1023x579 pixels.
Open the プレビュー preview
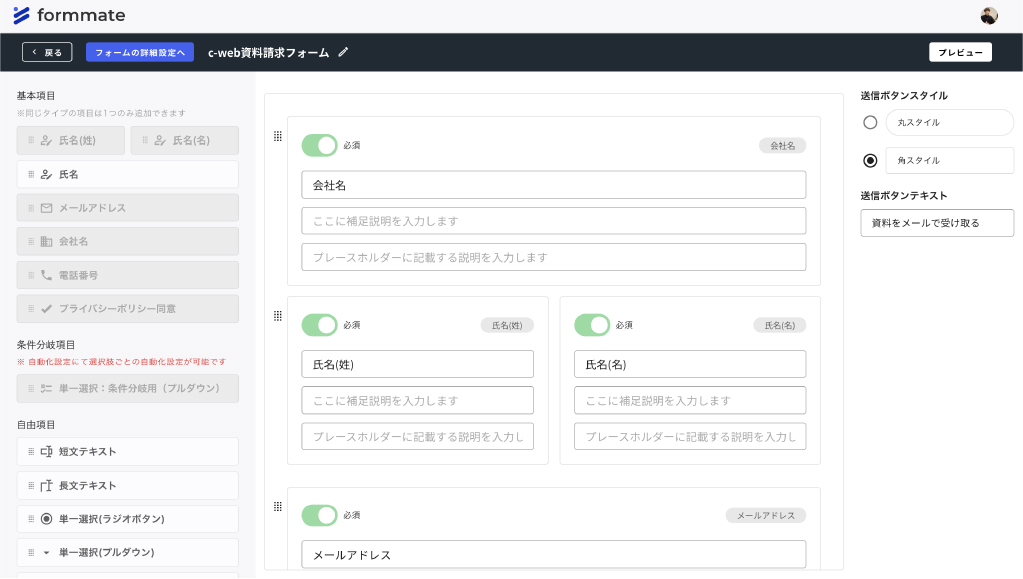(x=960, y=52)
